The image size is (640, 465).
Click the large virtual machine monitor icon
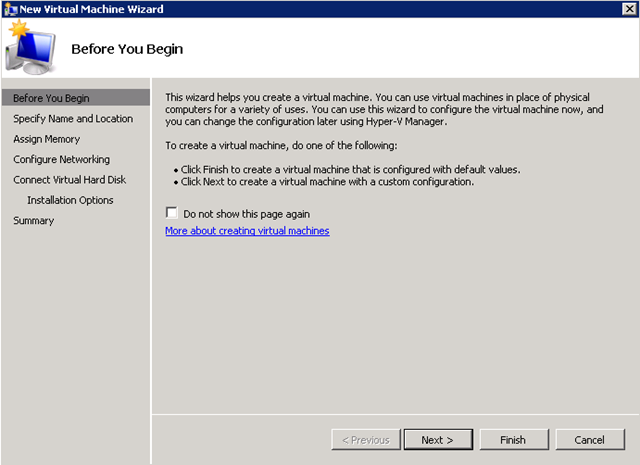point(31,47)
